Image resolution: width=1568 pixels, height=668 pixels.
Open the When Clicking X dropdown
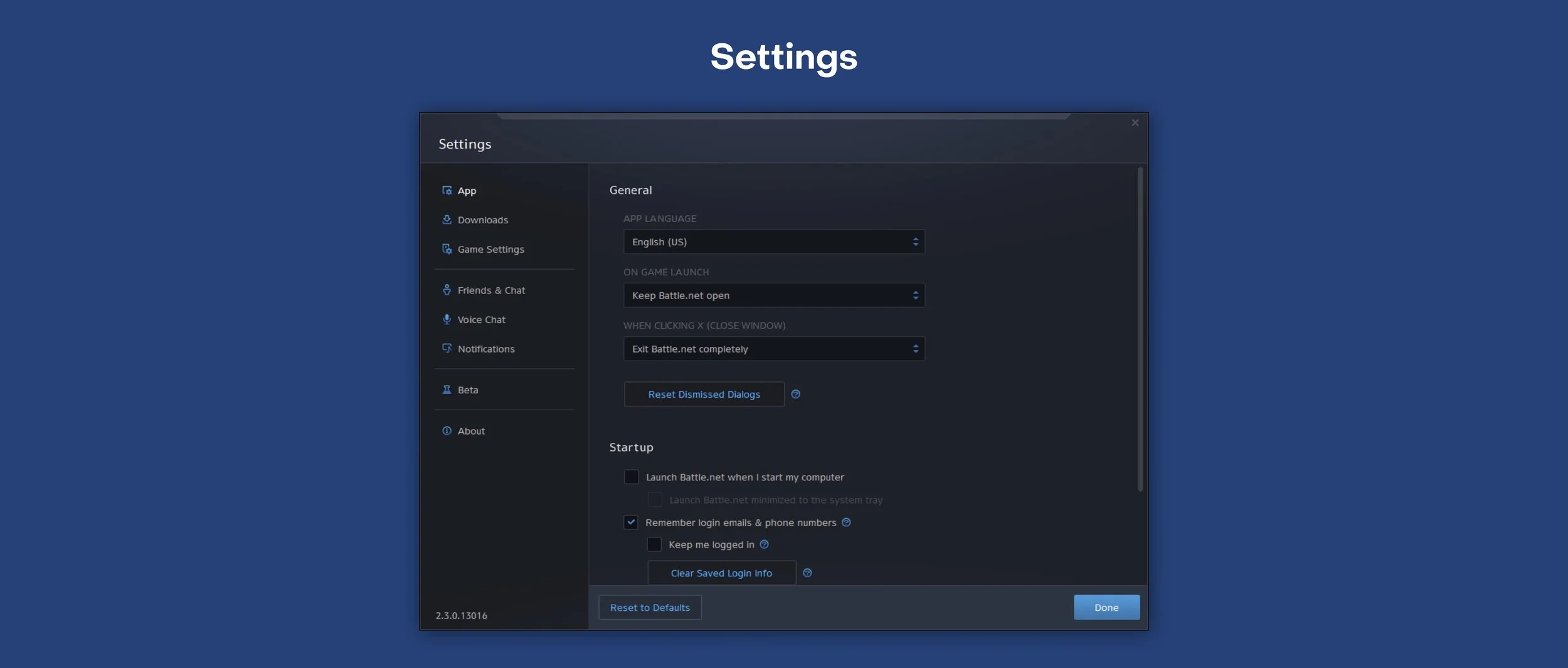point(774,349)
